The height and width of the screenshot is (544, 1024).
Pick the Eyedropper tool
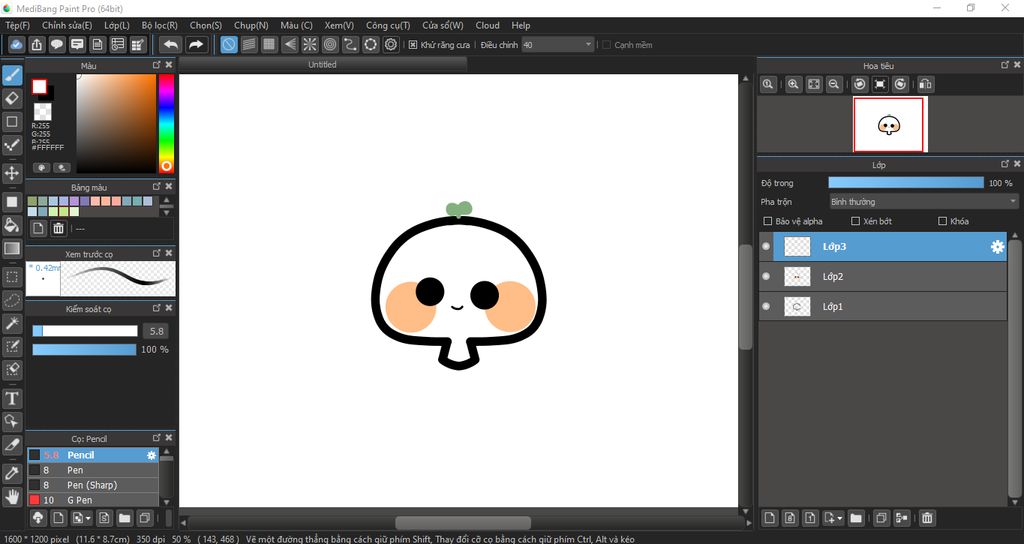tap(12, 473)
